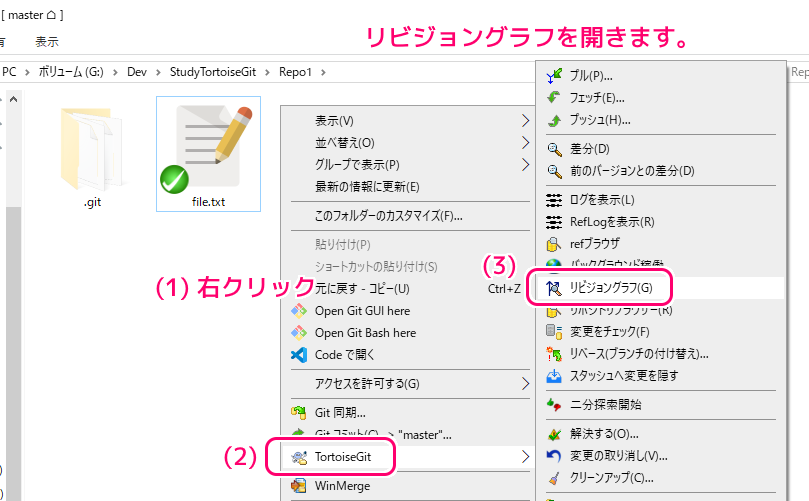Expand the TortoiseGit submenu arrow

[x=525, y=457]
